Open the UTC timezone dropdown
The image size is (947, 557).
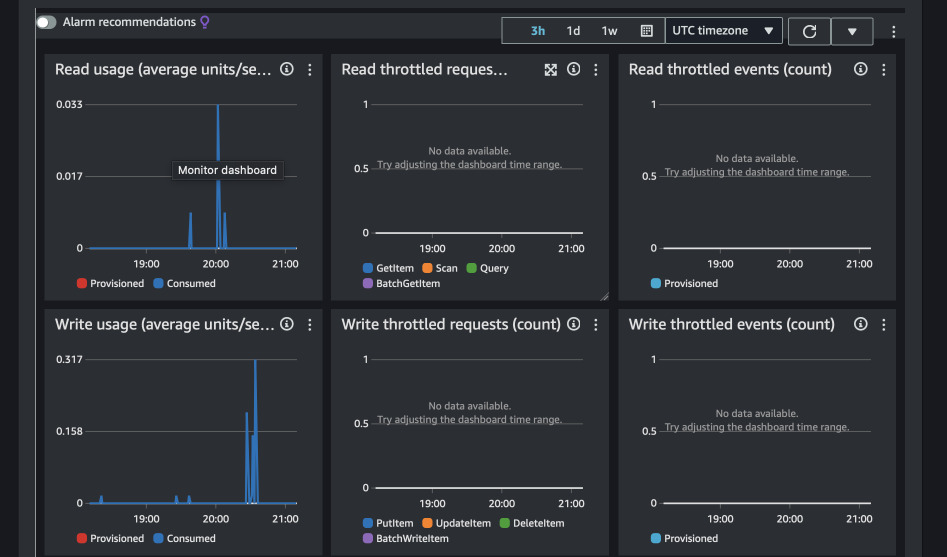pos(724,31)
